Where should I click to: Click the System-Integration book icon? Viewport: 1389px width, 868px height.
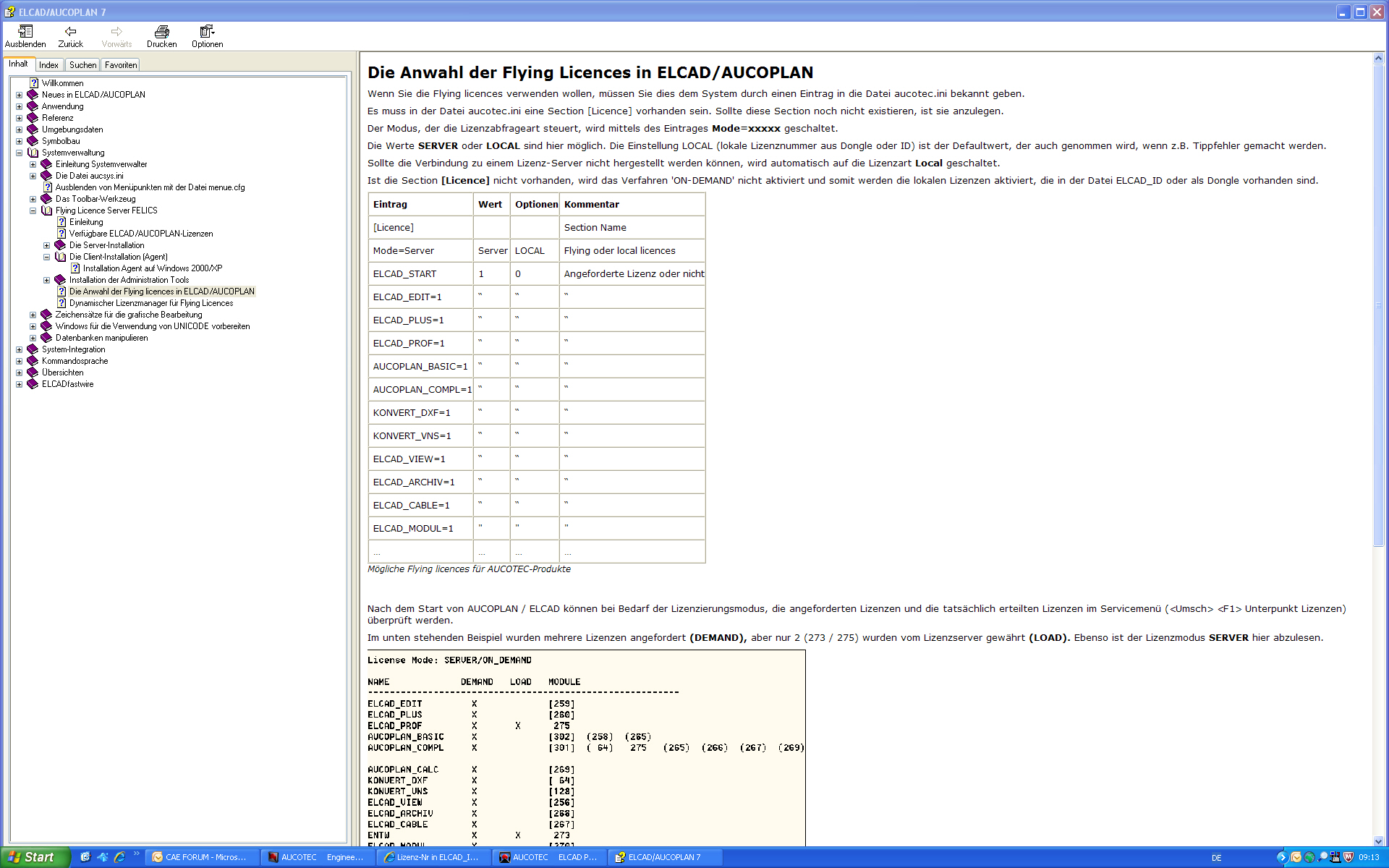(x=33, y=349)
